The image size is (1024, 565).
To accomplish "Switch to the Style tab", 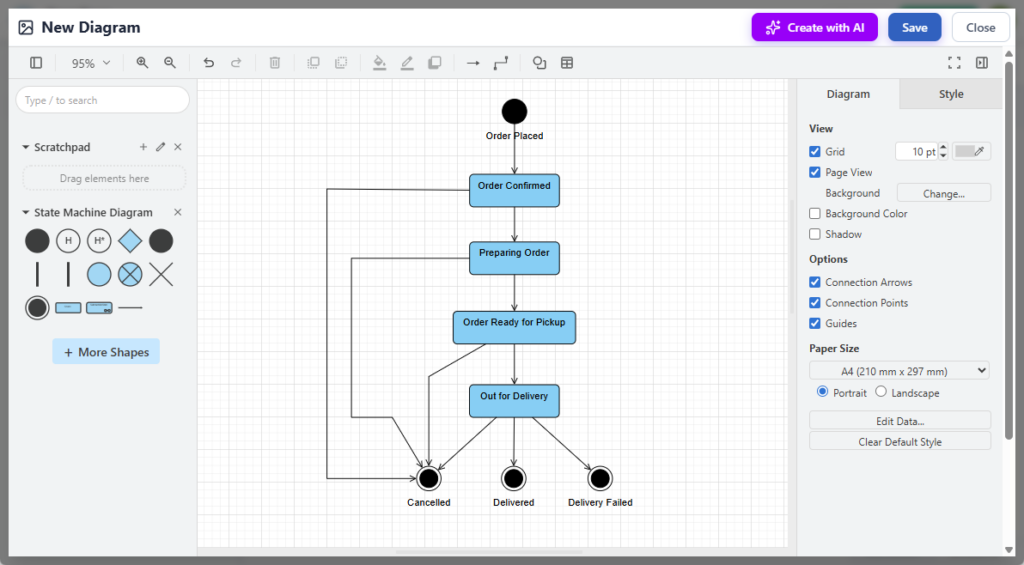I will pyautogui.click(x=950, y=94).
